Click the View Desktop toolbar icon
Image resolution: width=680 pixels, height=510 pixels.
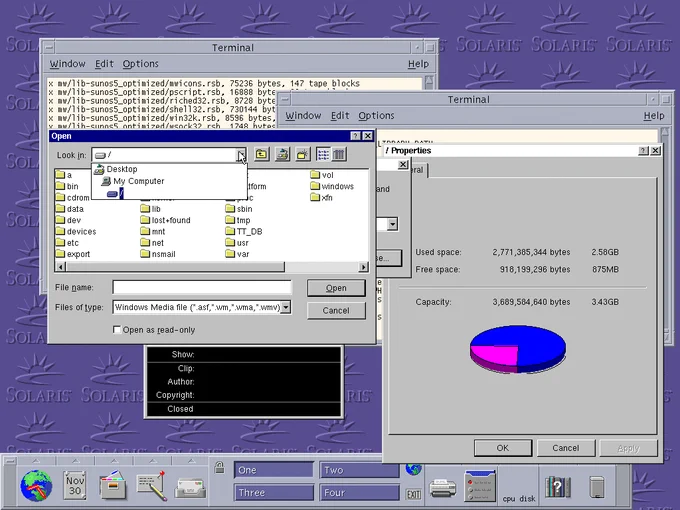282,154
